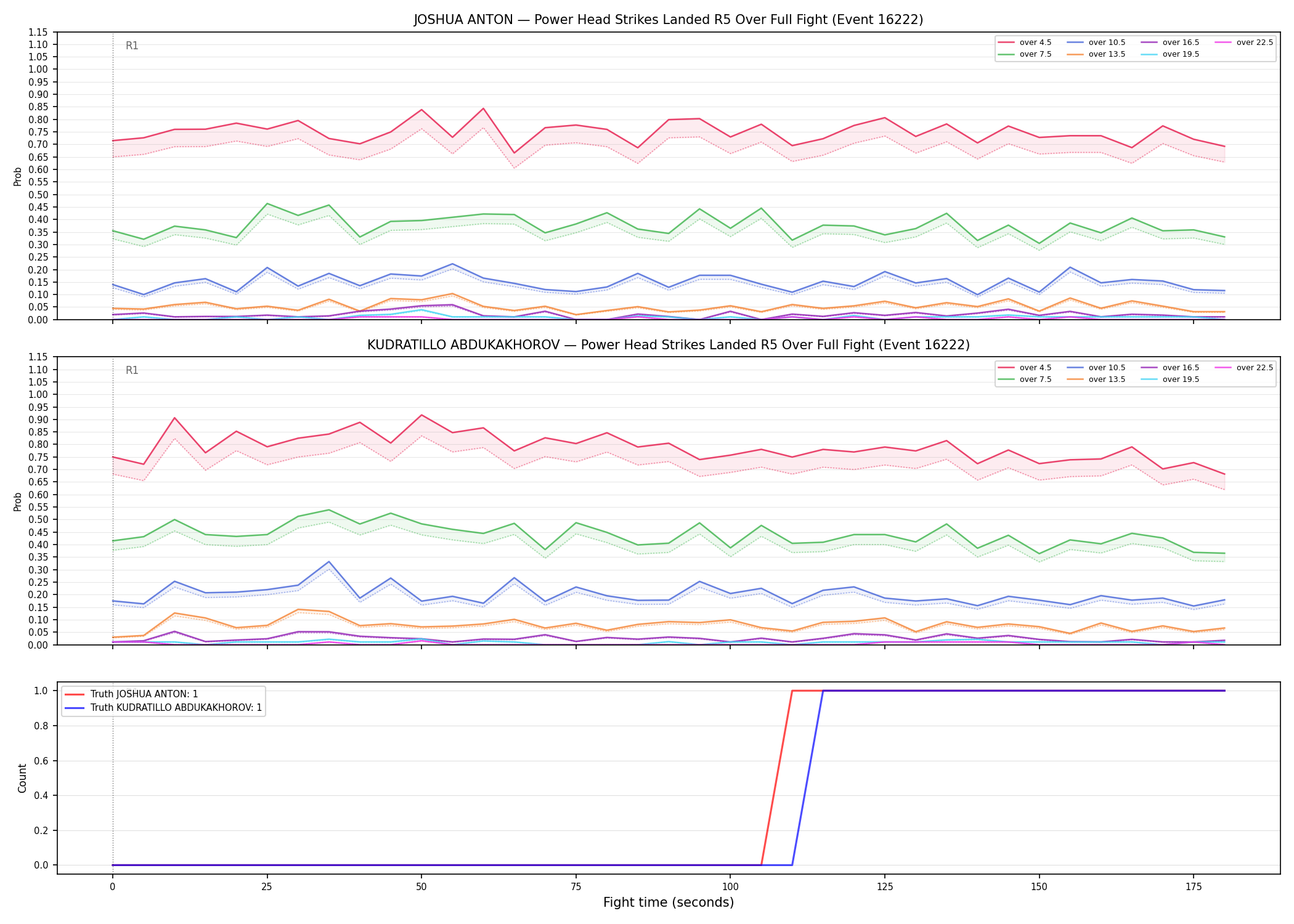The width and height of the screenshot is (1294, 924).
Task: Click the 0.8 tick on Count axis
Action: [42, 726]
